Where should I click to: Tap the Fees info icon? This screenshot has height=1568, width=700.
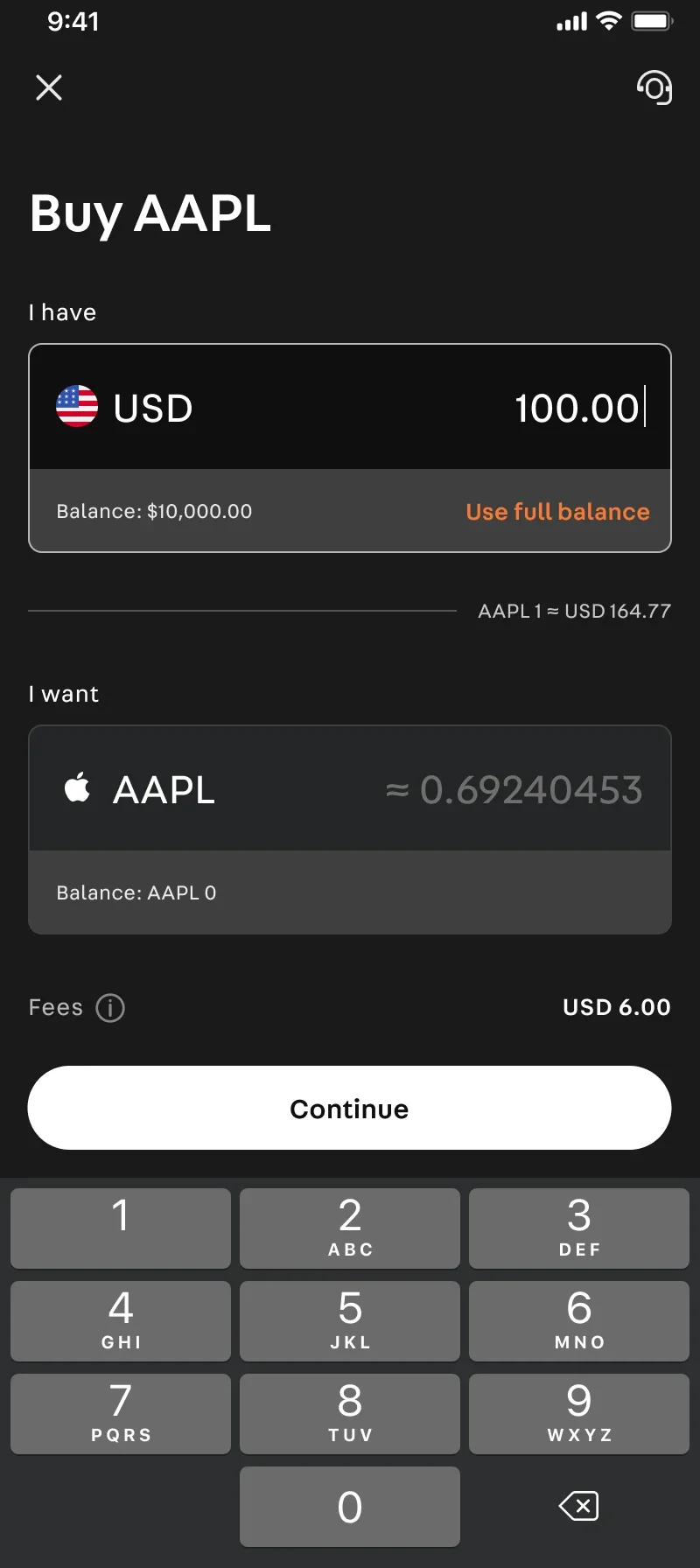(x=110, y=1008)
